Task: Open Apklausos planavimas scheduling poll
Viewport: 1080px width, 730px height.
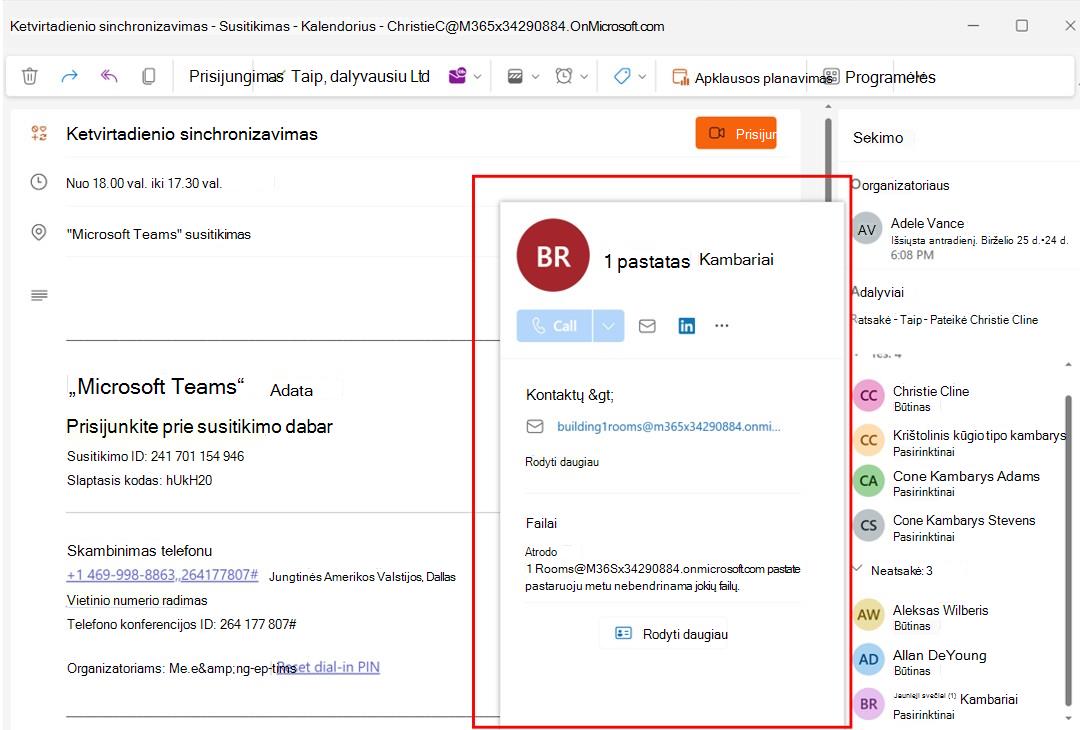Action: (x=751, y=78)
